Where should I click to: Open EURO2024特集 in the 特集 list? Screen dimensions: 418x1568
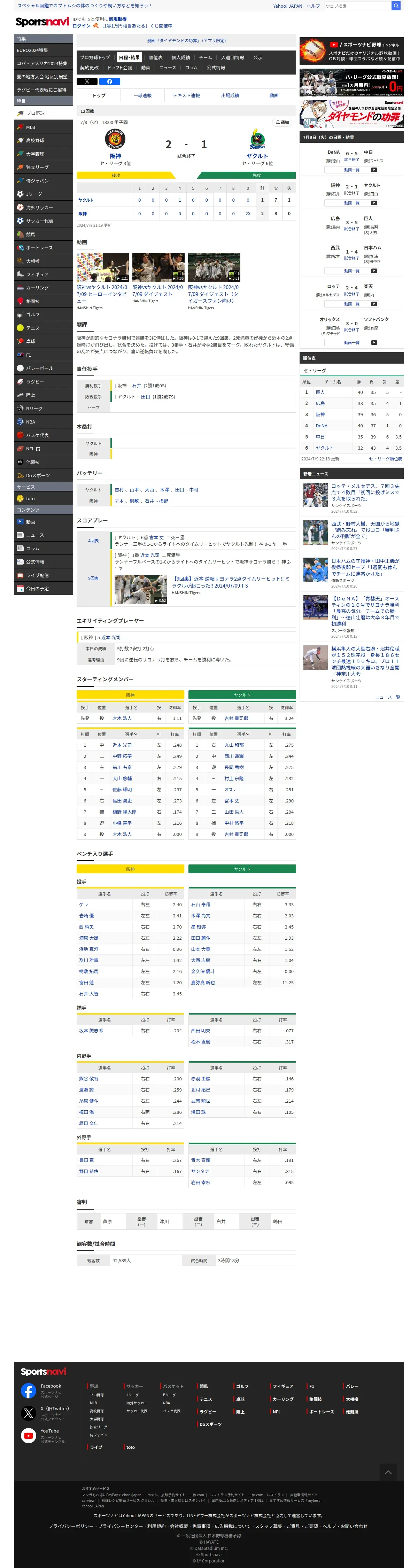pyautogui.click(x=43, y=51)
